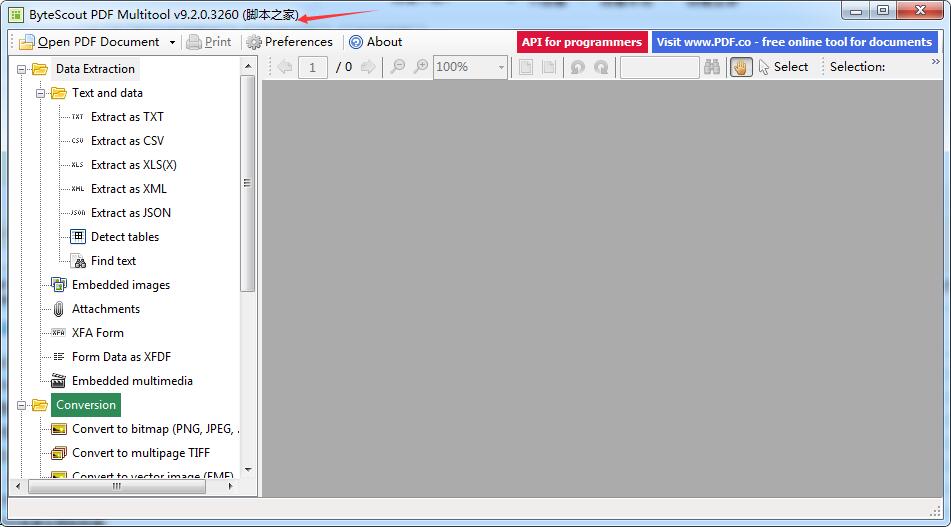
Task: Select Extract as XLS(X) item
Action: tap(134, 165)
